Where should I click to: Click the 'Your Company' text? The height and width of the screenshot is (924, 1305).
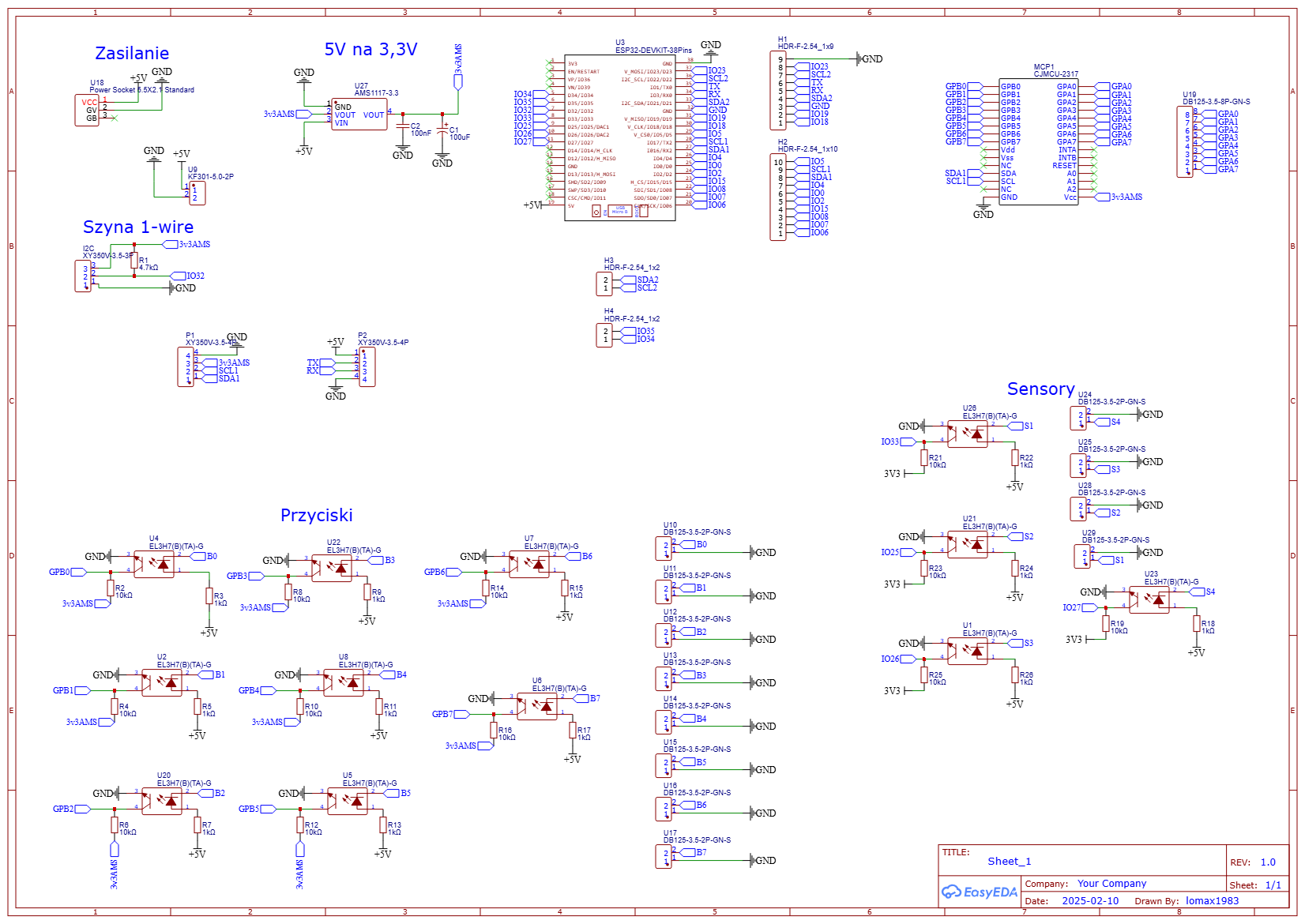[x=1111, y=884]
